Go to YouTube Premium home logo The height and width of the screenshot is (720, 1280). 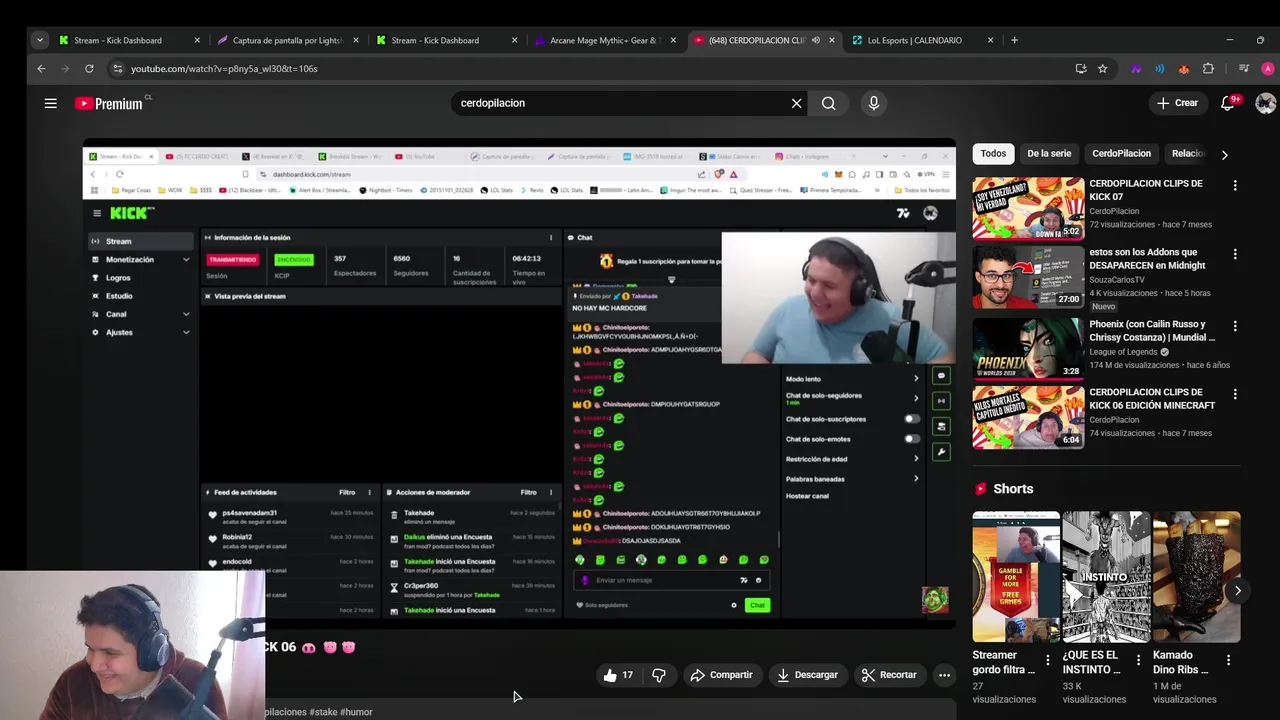click(109, 103)
